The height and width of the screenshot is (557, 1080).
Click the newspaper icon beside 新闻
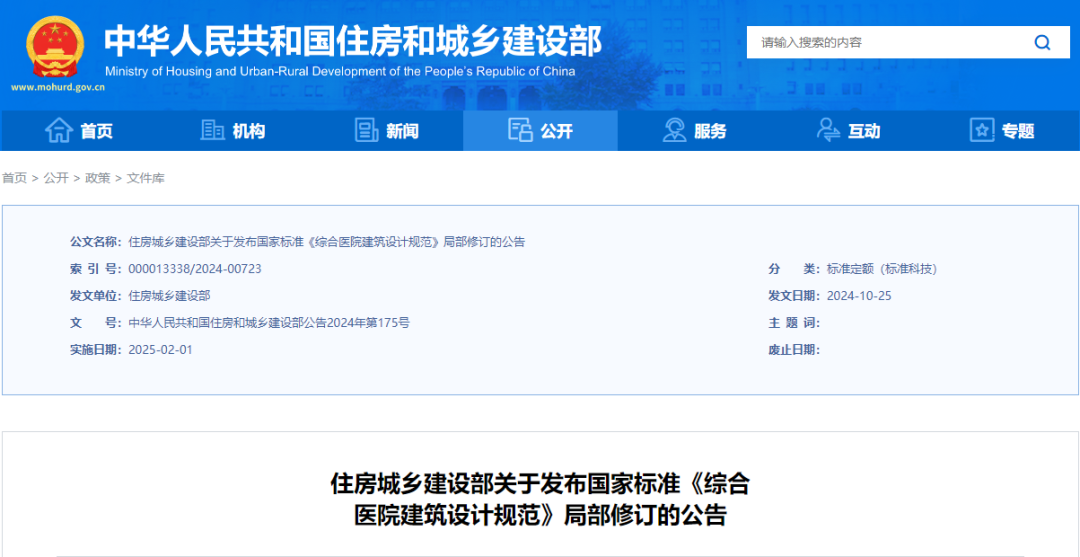(x=366, y=130)
